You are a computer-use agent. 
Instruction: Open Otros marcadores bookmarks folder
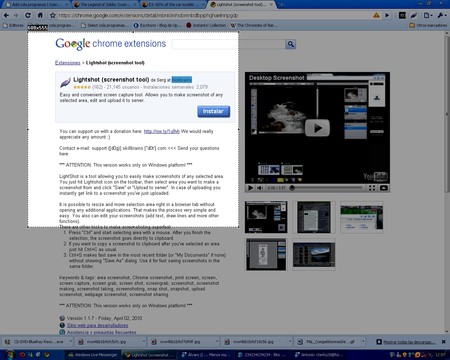tap(428, 25)
